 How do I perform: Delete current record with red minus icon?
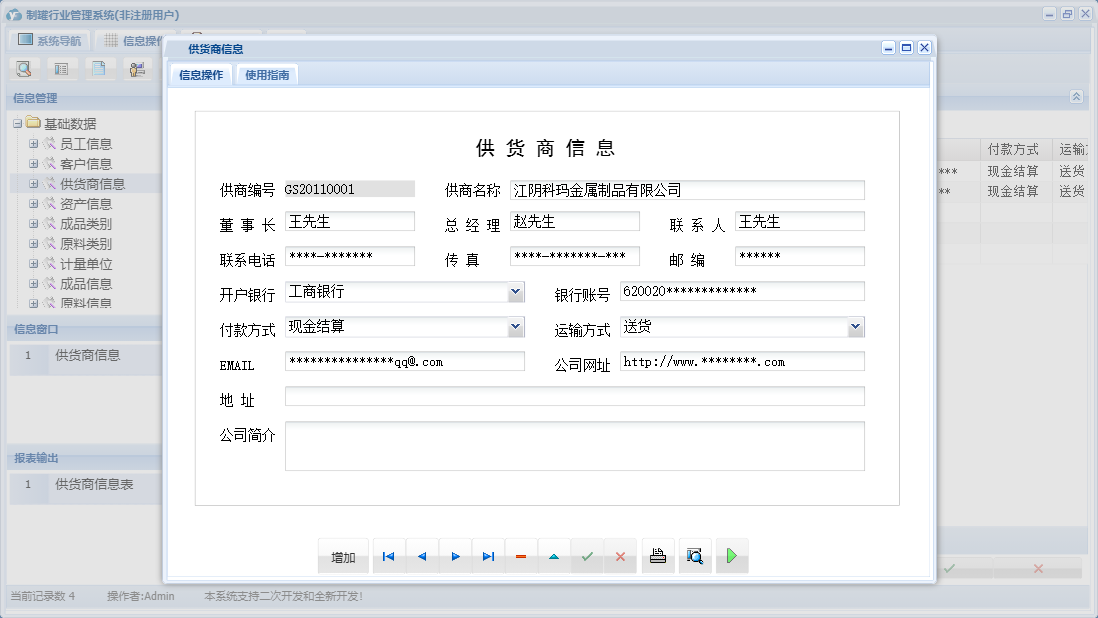pos(521,556)
